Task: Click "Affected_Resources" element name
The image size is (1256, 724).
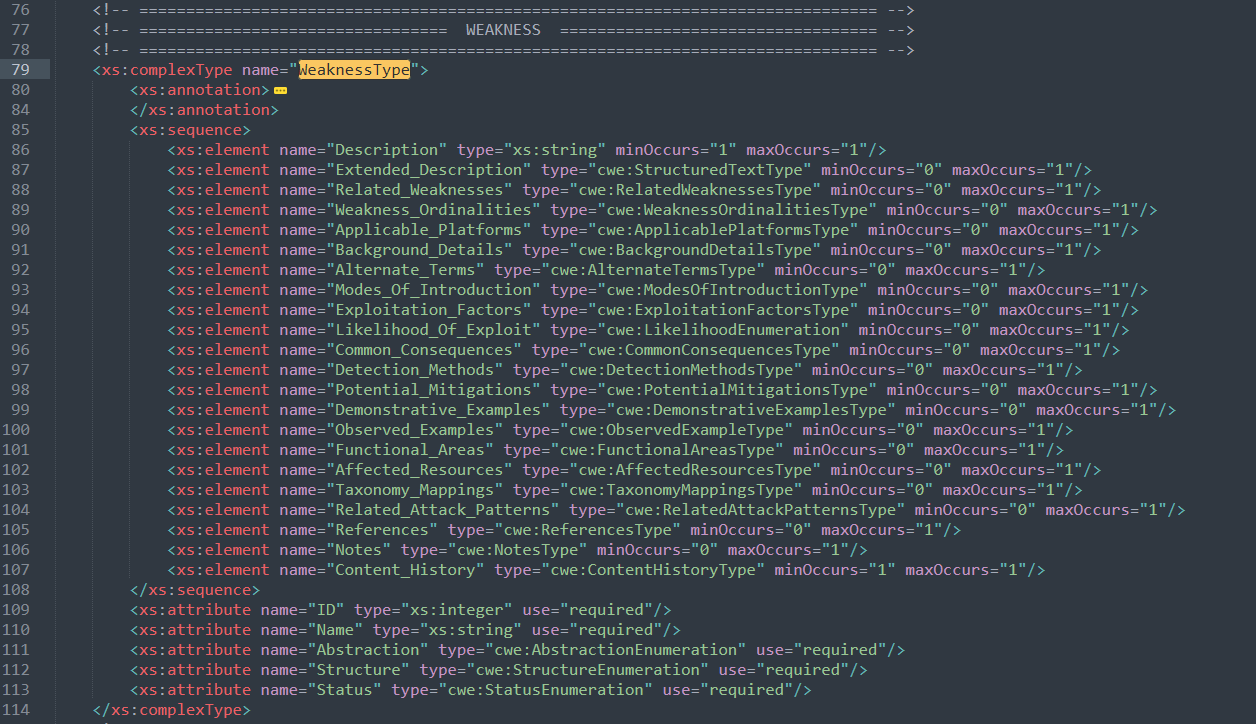Action: click(419, 470)
